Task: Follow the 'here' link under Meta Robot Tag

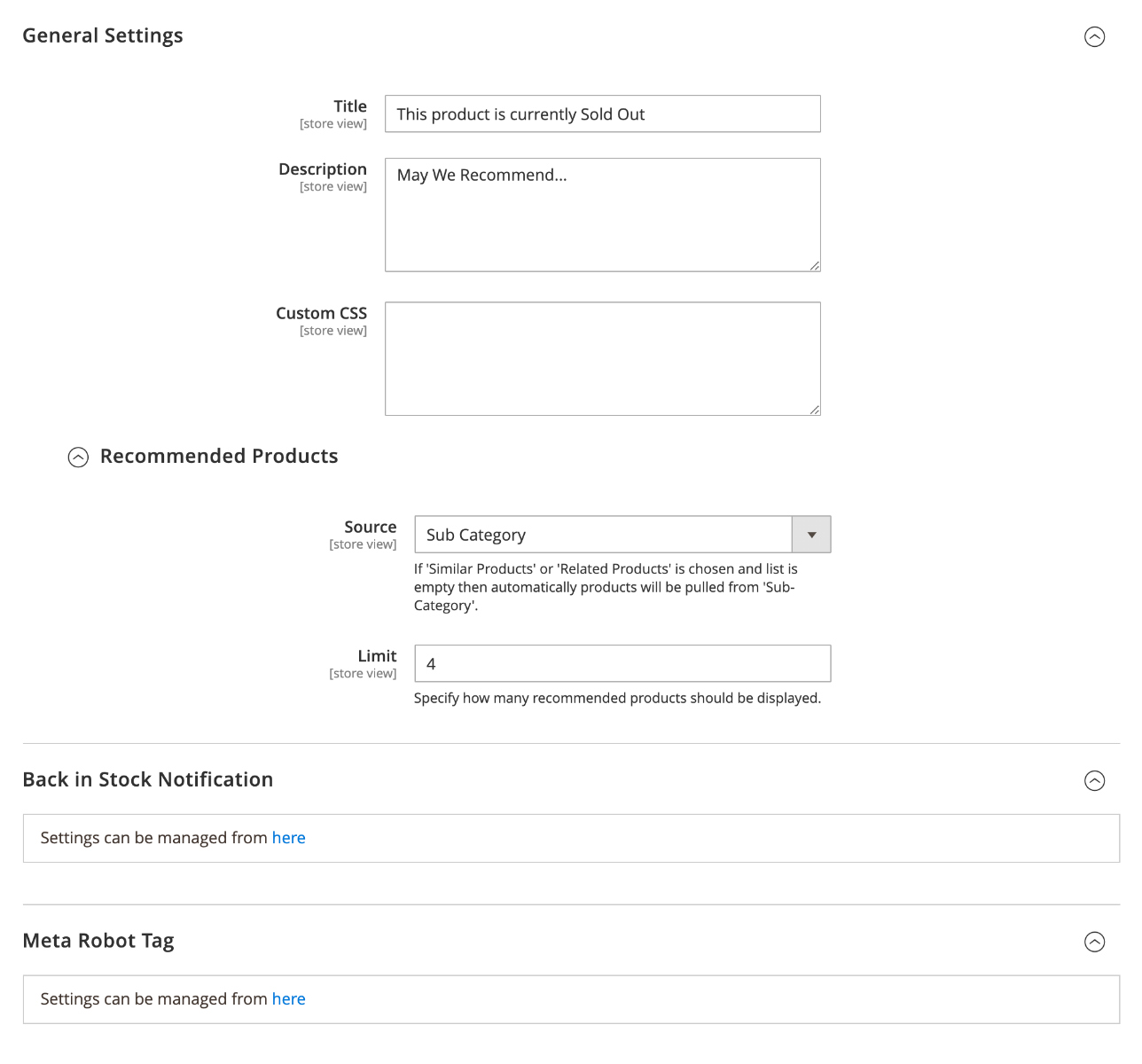Action: 289,999
